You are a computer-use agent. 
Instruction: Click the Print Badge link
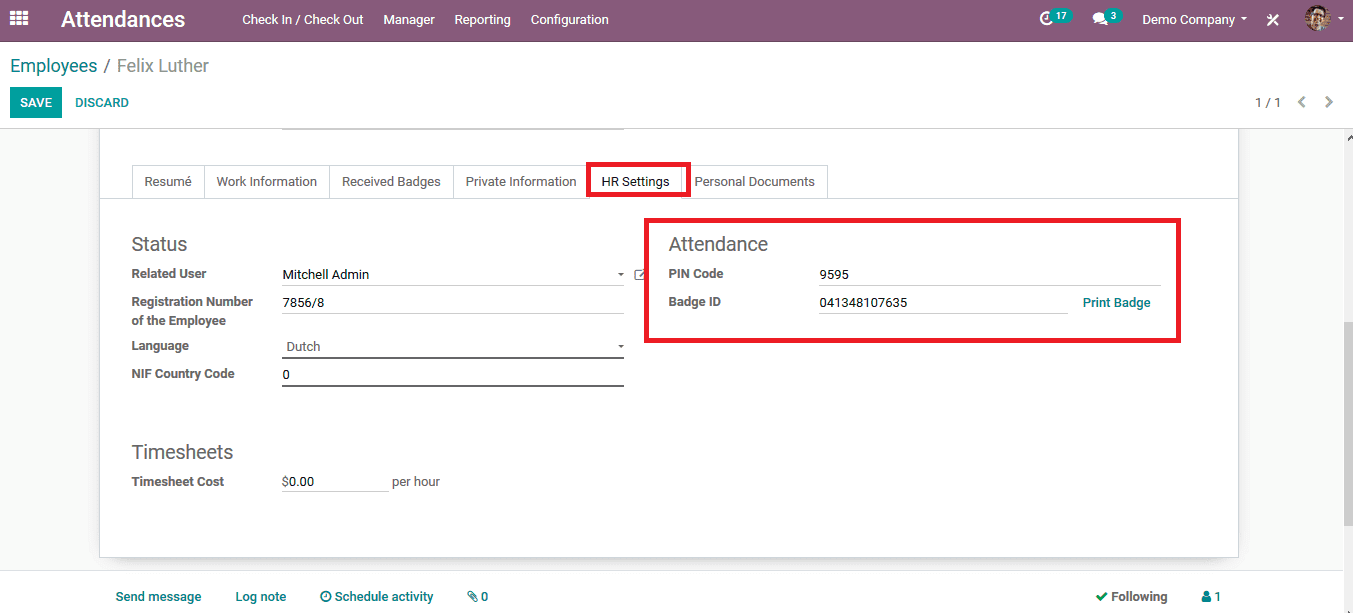coord(1117,302)
